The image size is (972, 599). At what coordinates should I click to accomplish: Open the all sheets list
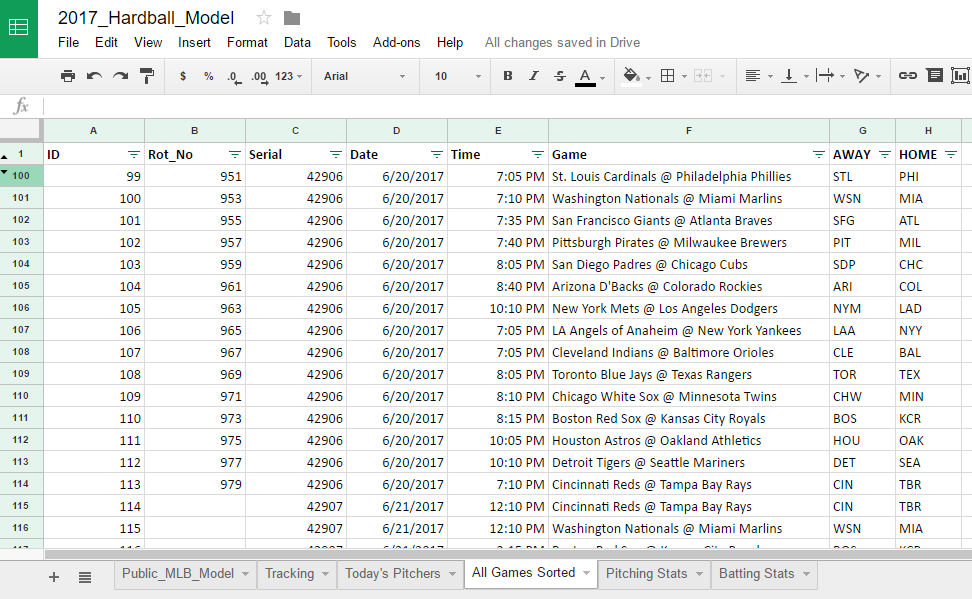pos(85,577)
